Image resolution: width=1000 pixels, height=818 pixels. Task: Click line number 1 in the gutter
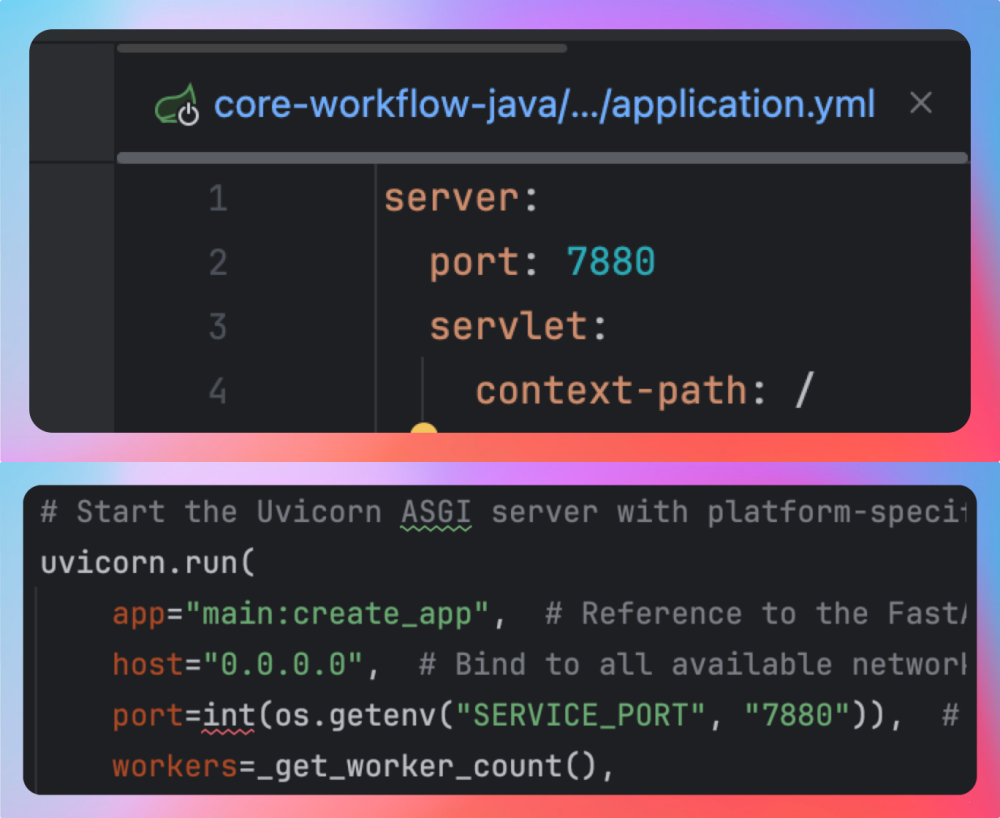tap(218, 199)
